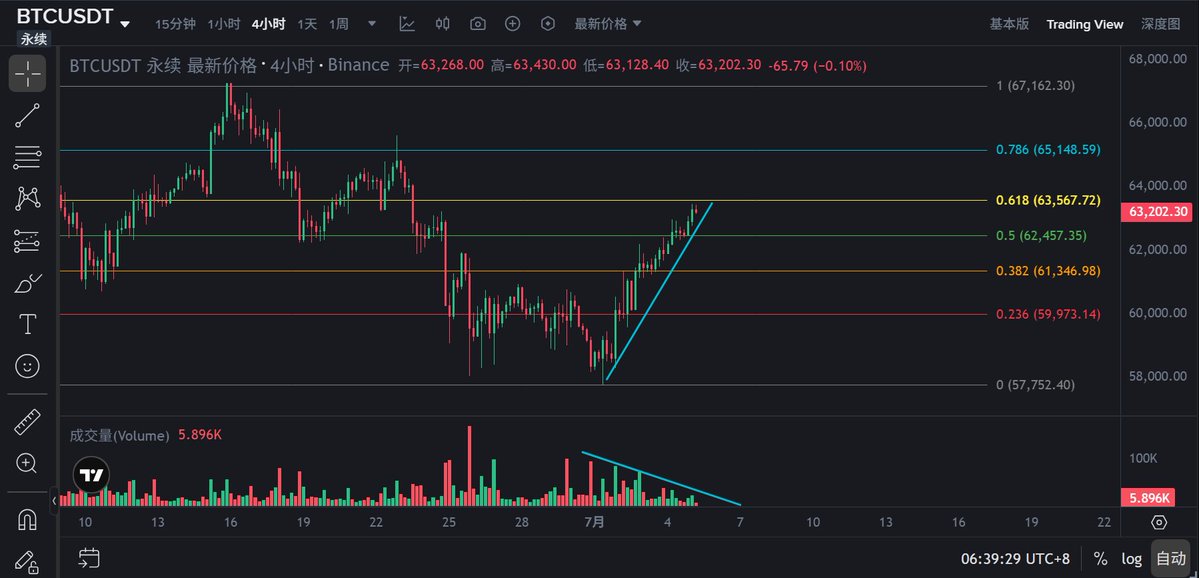Screen dimensions: 1199x578
Task: Switch to the 15分钟 timeframe
Action: pyautogui.click(x=175, y=24)
